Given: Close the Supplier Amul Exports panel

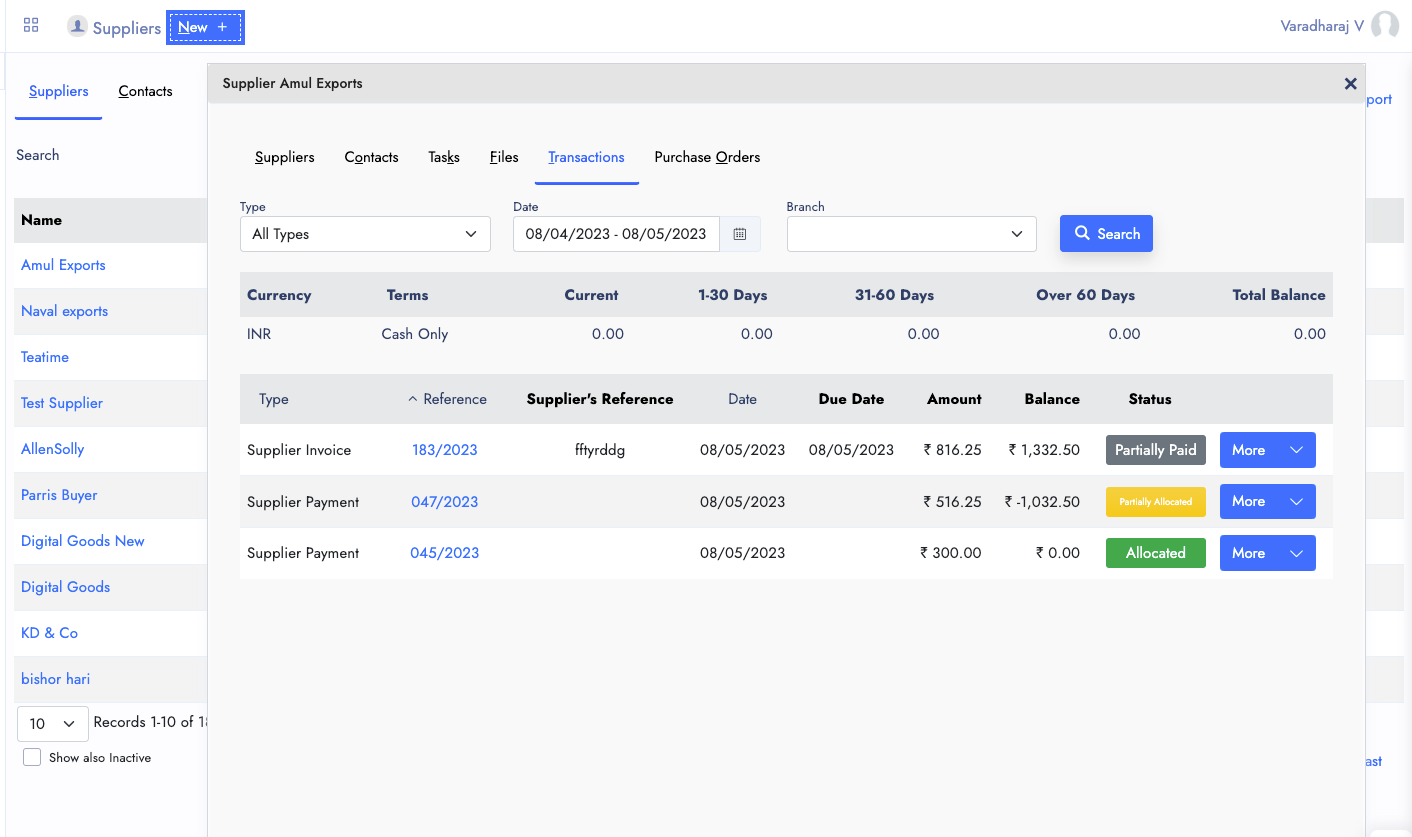Looking at the screenshot, I should (x=1350, y=84).
